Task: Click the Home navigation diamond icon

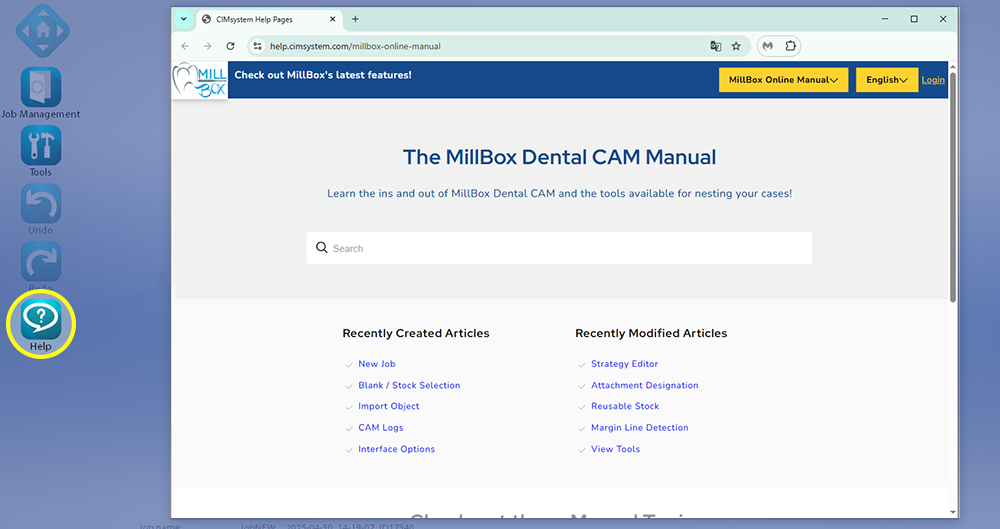Action: 43,30
